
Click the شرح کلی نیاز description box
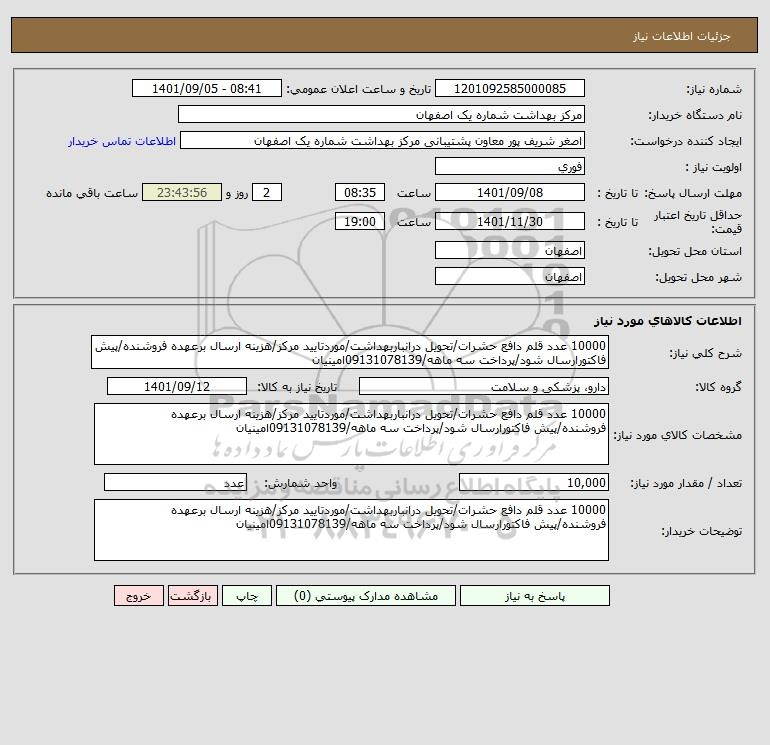[350, 353]
